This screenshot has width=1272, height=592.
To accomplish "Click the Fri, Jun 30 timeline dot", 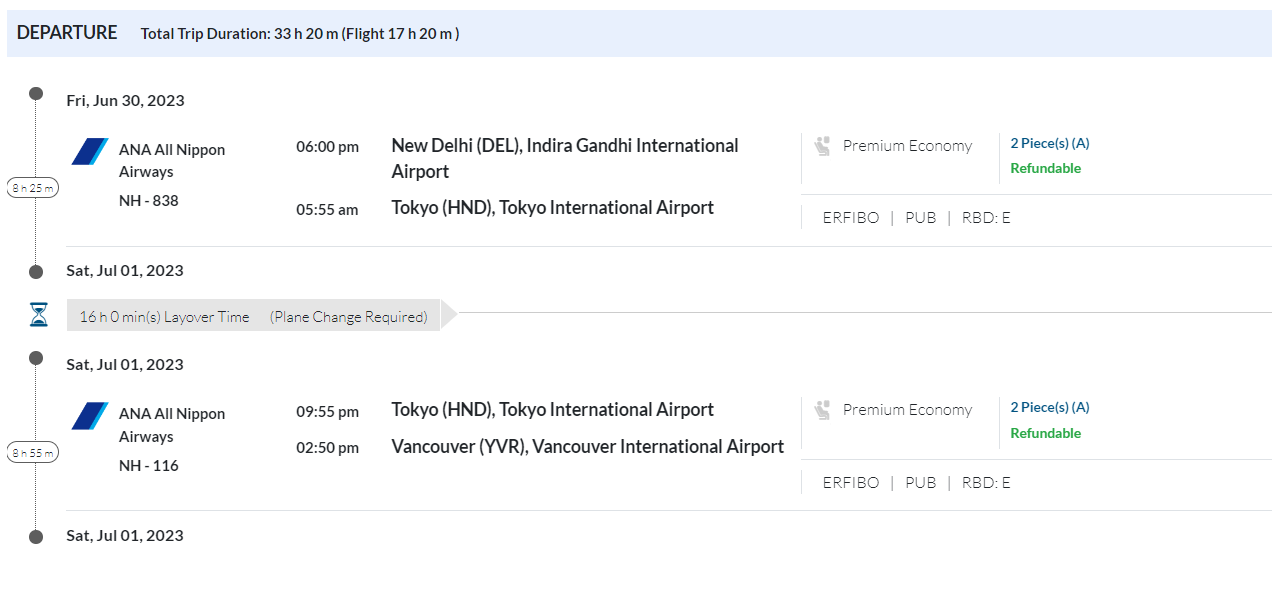I will [x=36, y=94].
